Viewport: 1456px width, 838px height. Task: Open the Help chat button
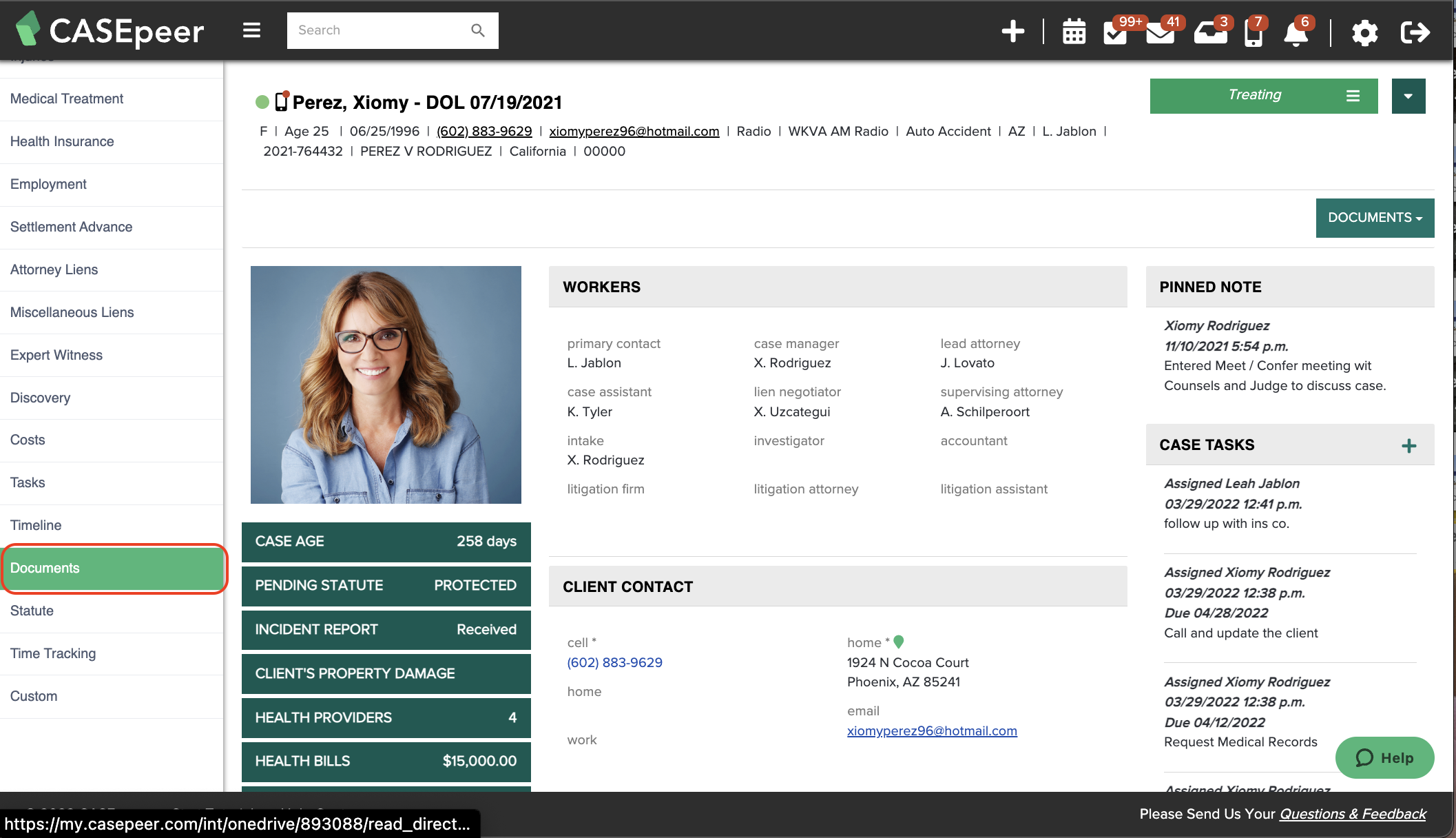1384,758
